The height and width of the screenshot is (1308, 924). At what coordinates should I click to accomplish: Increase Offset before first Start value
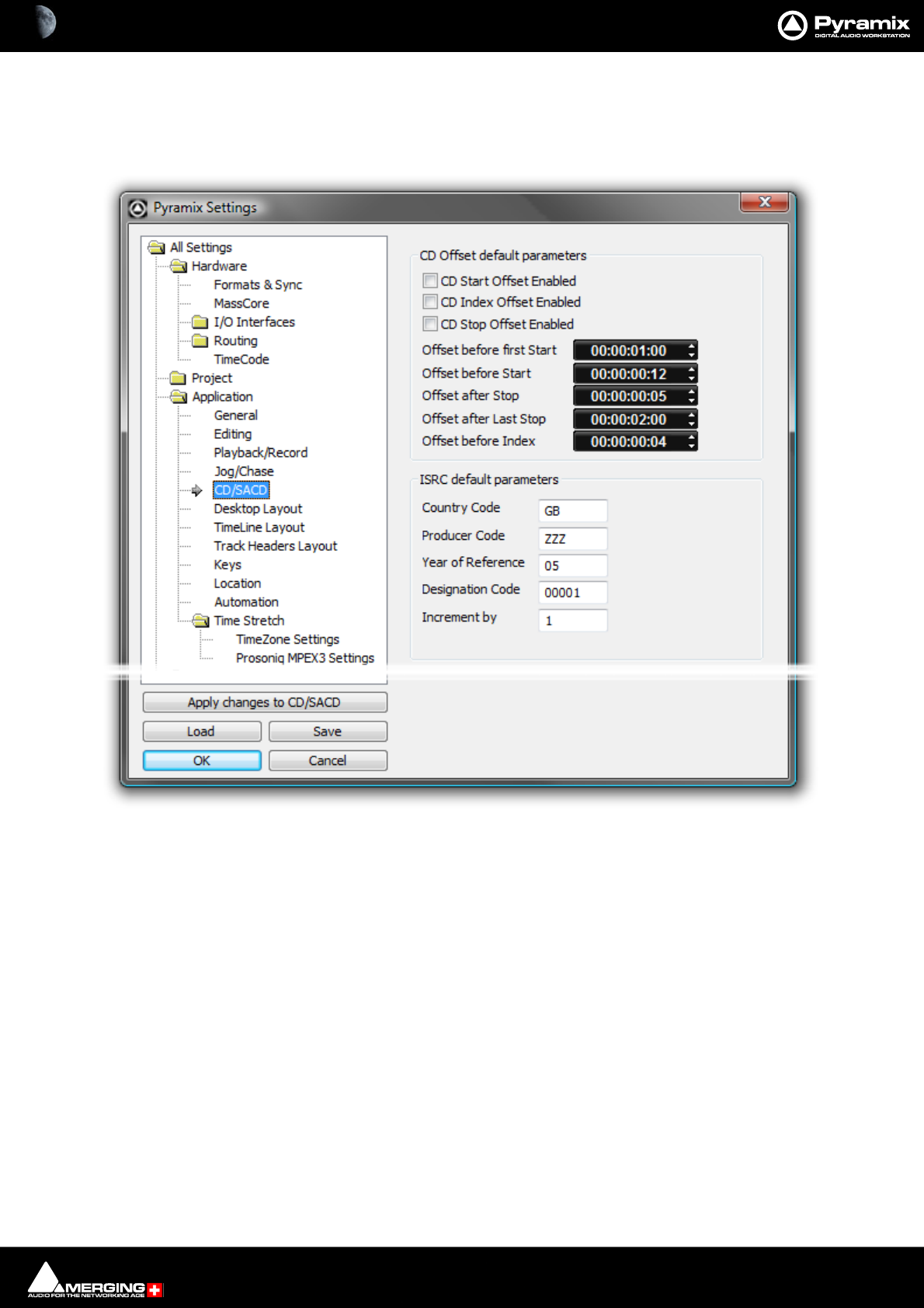tap(691, 346)
